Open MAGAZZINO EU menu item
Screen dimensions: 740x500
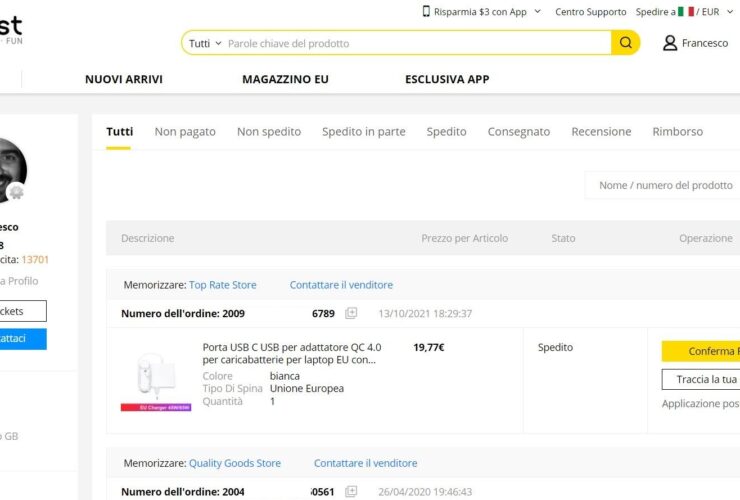(x=285, y=79)
